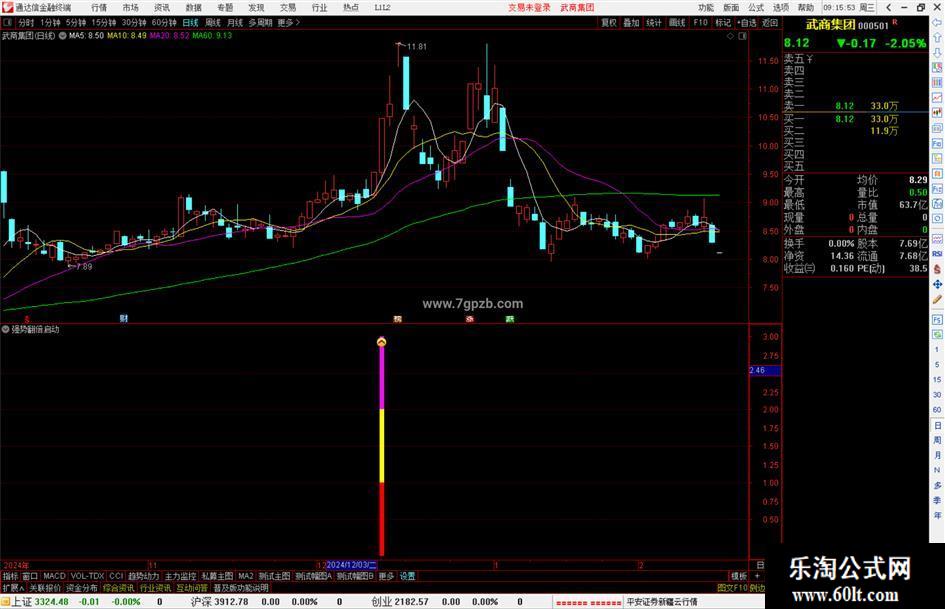Screen dimensions: 945x609
Task: Click the 通达信 app logo icon
Action: click(x=7, y=7)
